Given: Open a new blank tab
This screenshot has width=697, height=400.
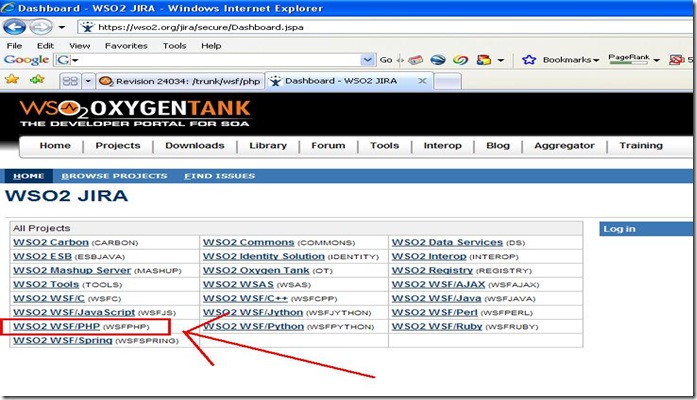Looking at the screenshot, I should [x=448, y=81].
